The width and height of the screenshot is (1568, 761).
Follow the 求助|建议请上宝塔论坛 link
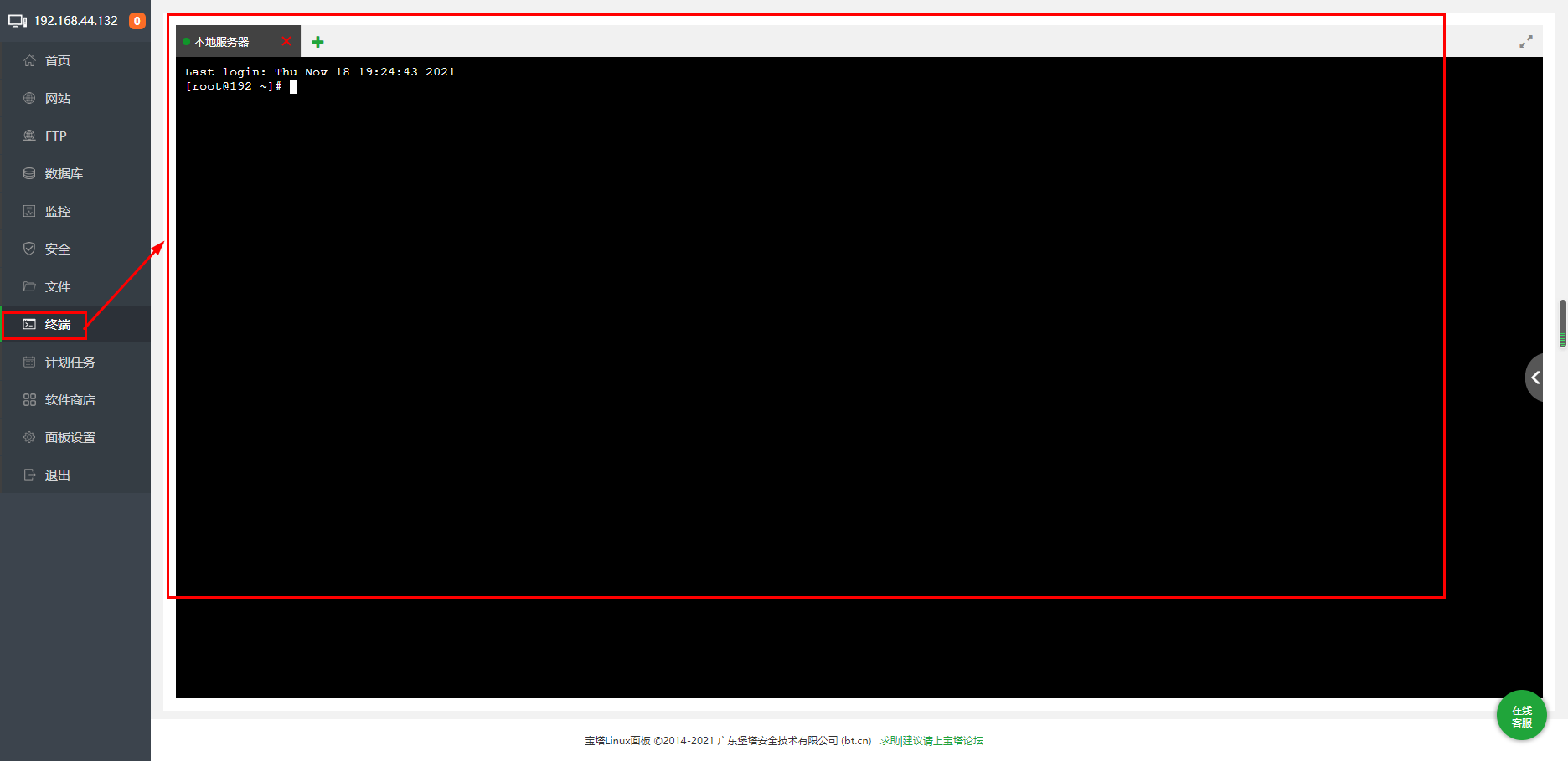(931, 741)
